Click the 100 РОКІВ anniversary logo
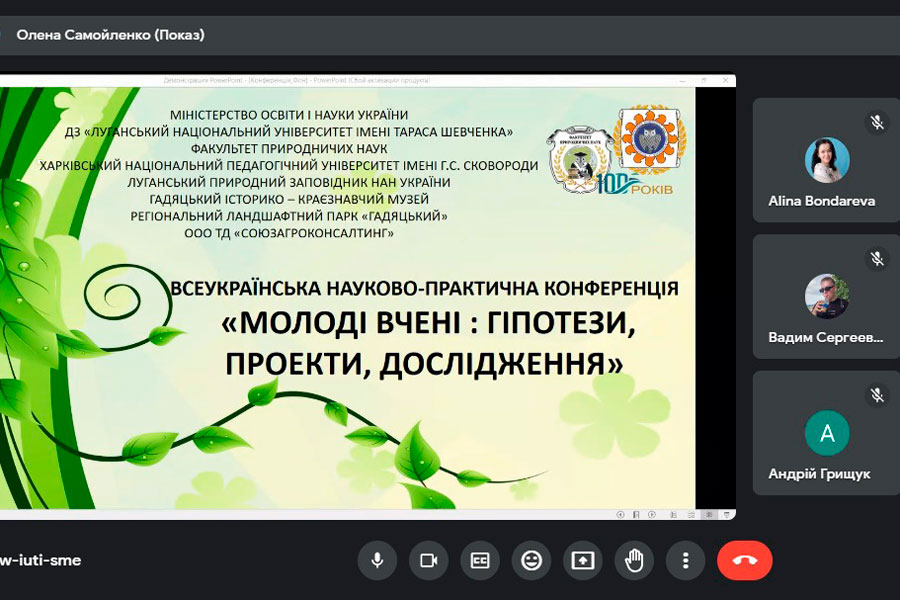900x600 pixels. (x=634, y=185)
